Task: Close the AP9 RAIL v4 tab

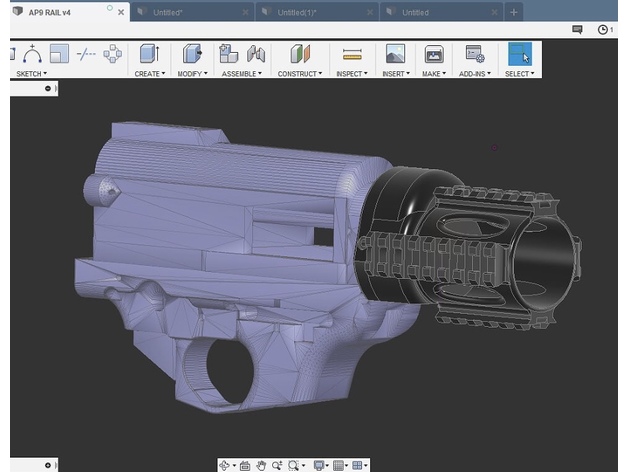Action: pos(120,12)
